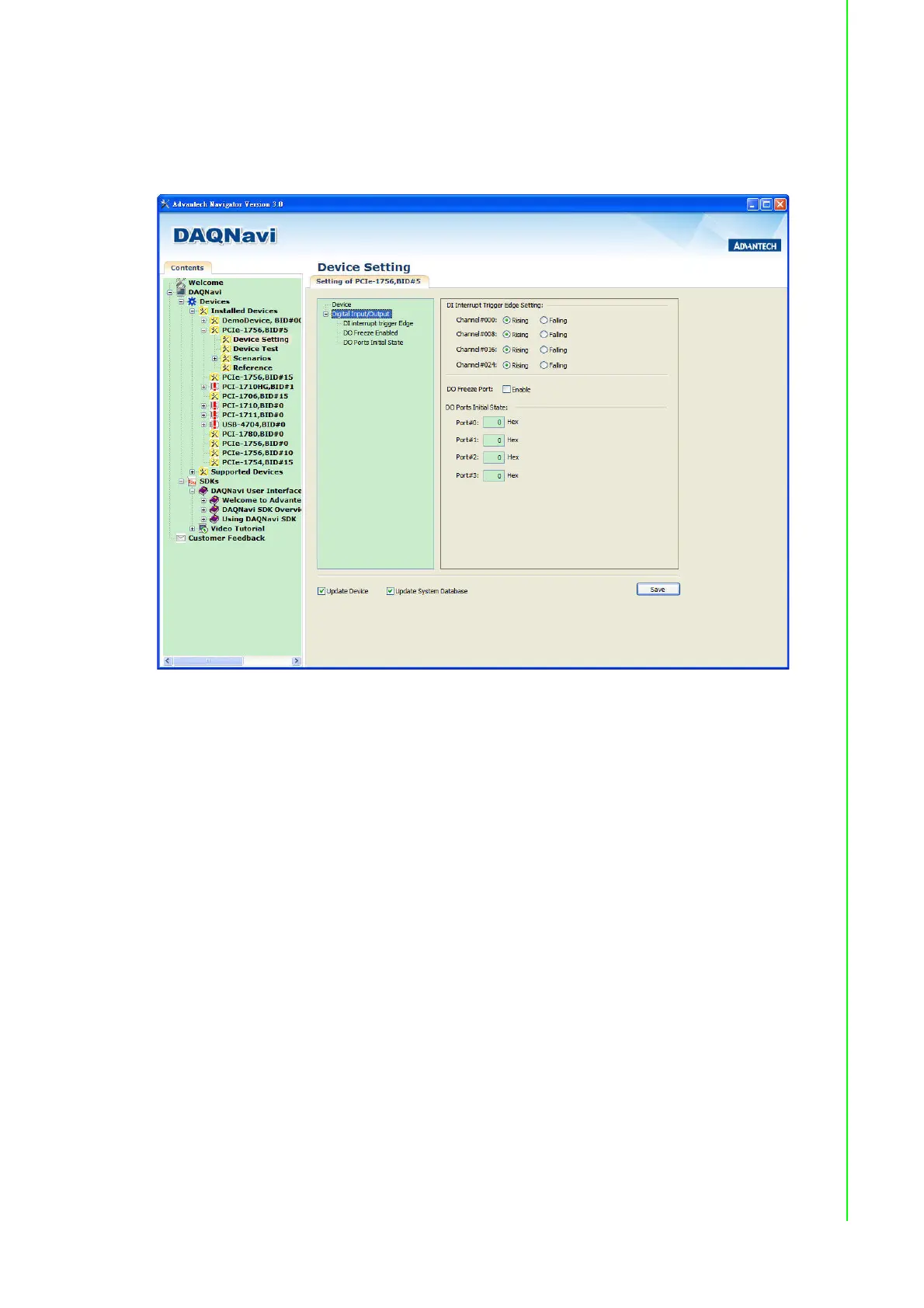Expand the DemoDevice, BID#00 node
The image size is (924, 1308).
203,320
